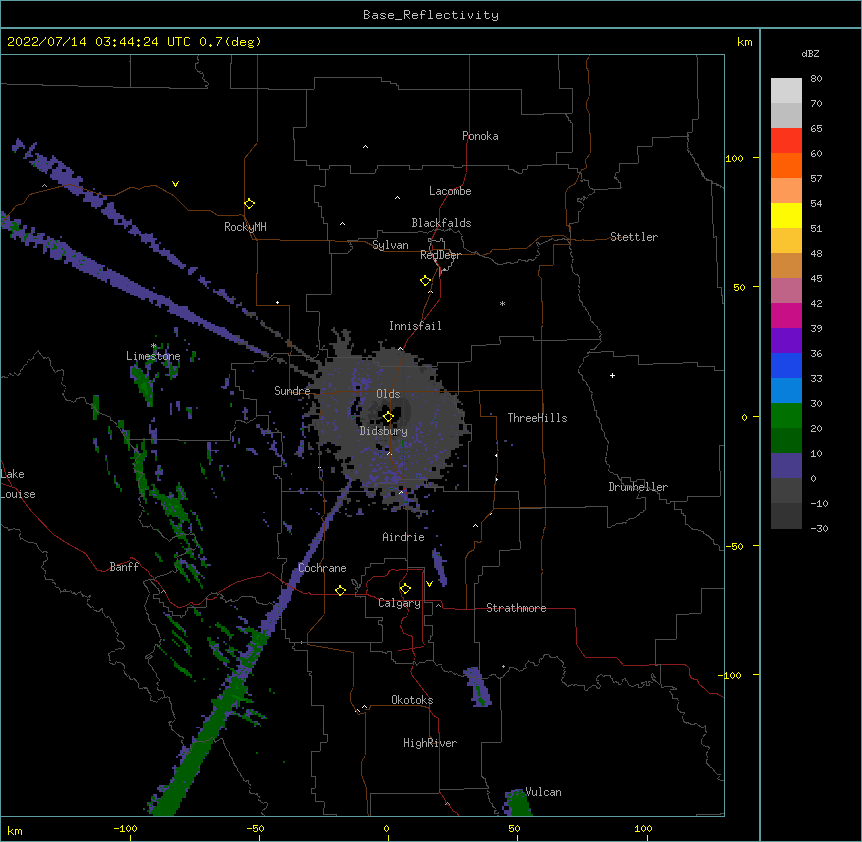
Task: Select the purple-green echo south of Strathmore
Action: tap(478, 687)
